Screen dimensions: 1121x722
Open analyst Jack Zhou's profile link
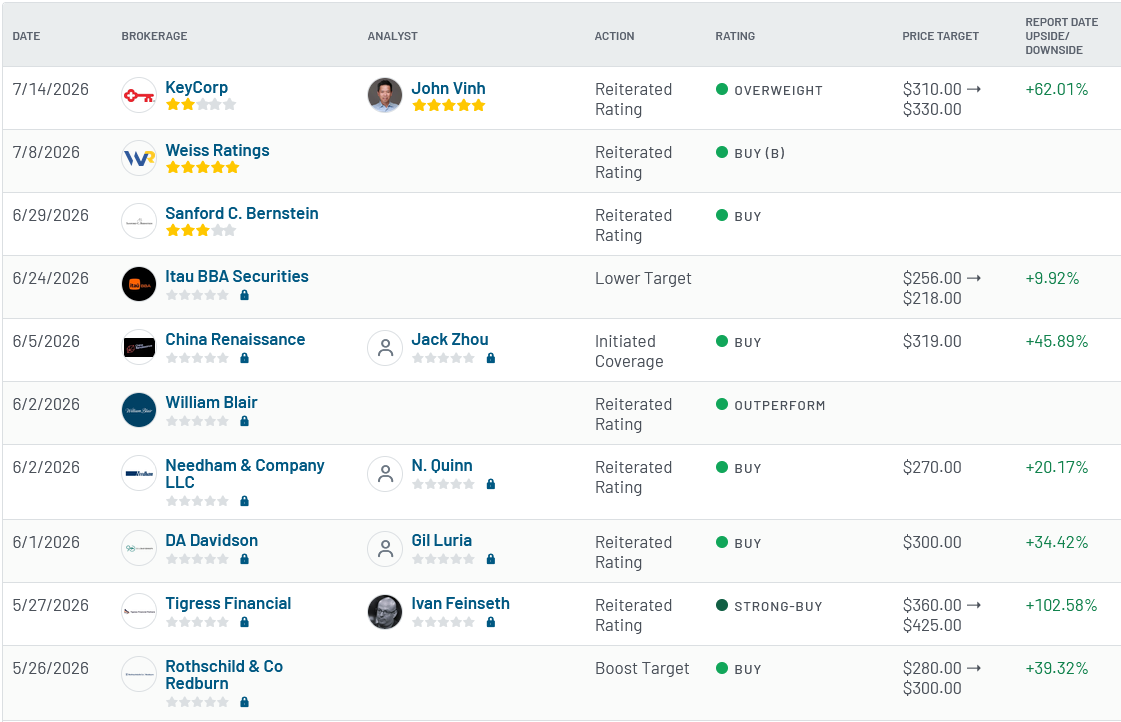450,339
